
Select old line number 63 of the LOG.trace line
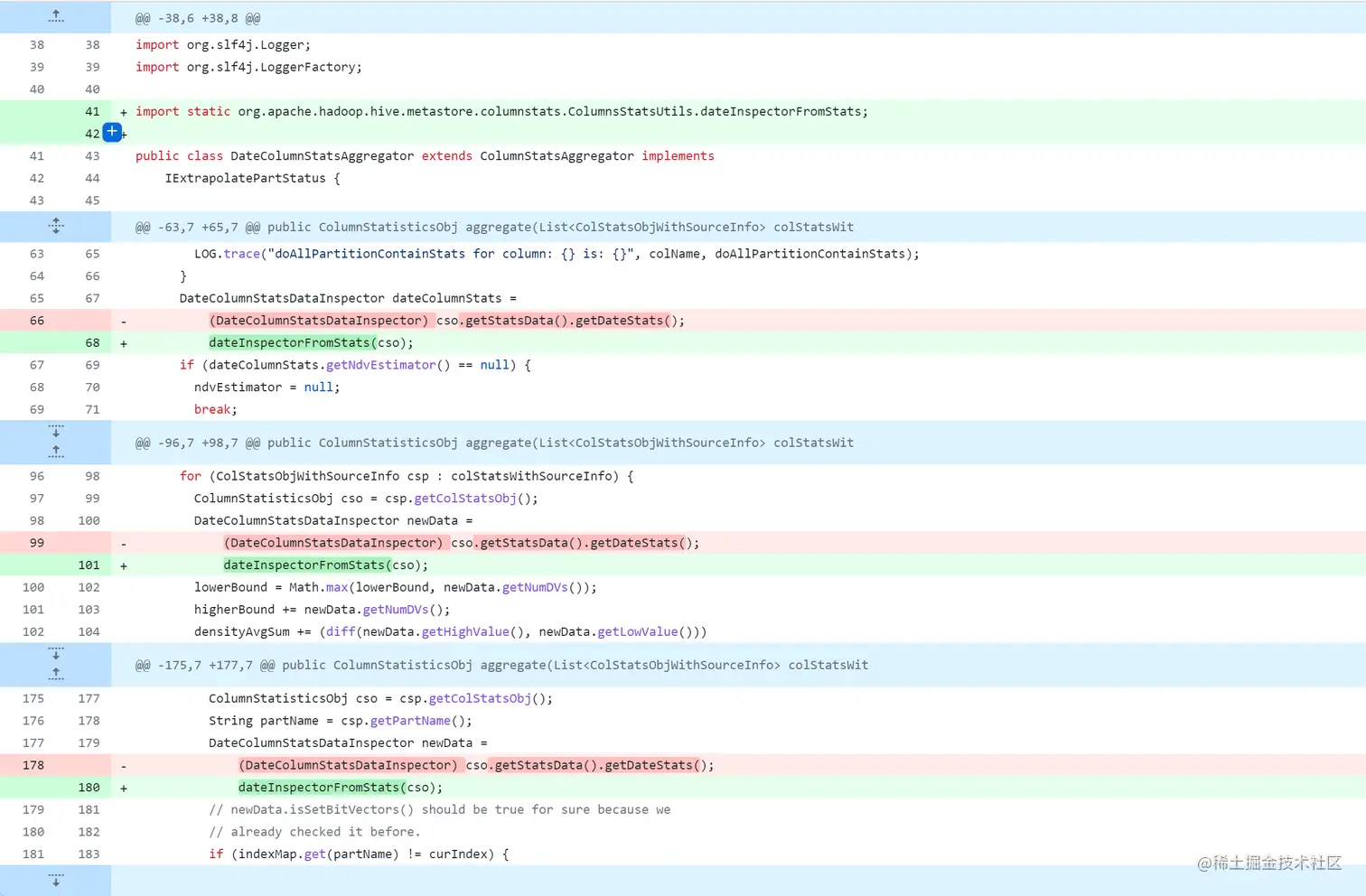[37, 254]
